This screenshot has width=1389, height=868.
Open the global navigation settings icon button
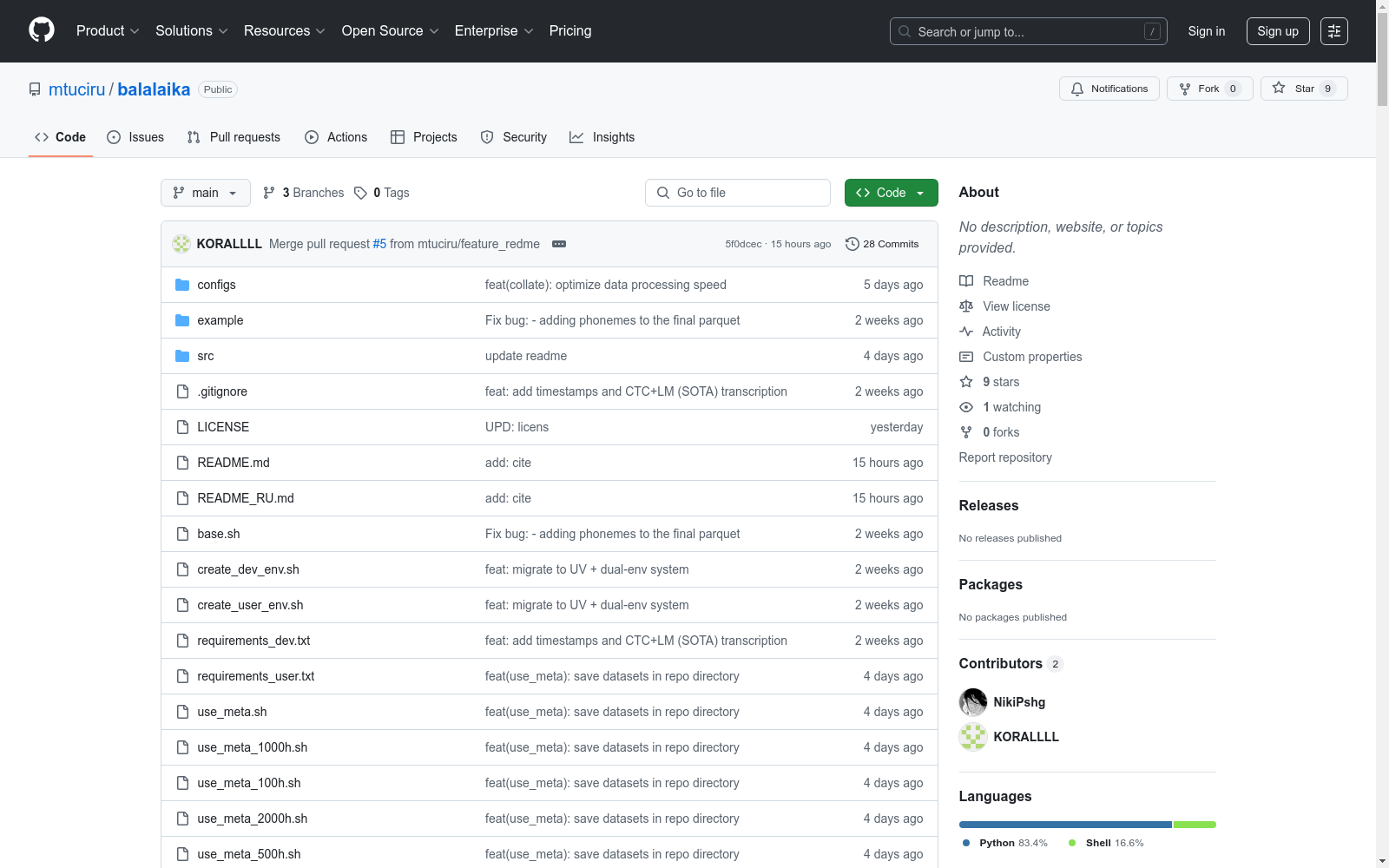point(1334,31)
